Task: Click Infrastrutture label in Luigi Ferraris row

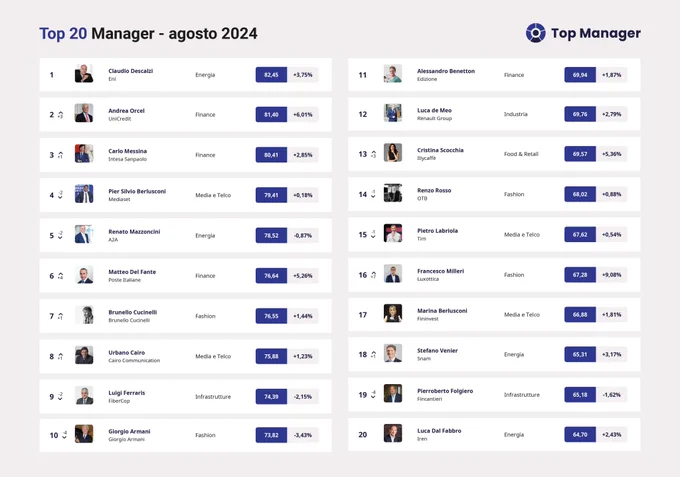Action: point(213,396)
